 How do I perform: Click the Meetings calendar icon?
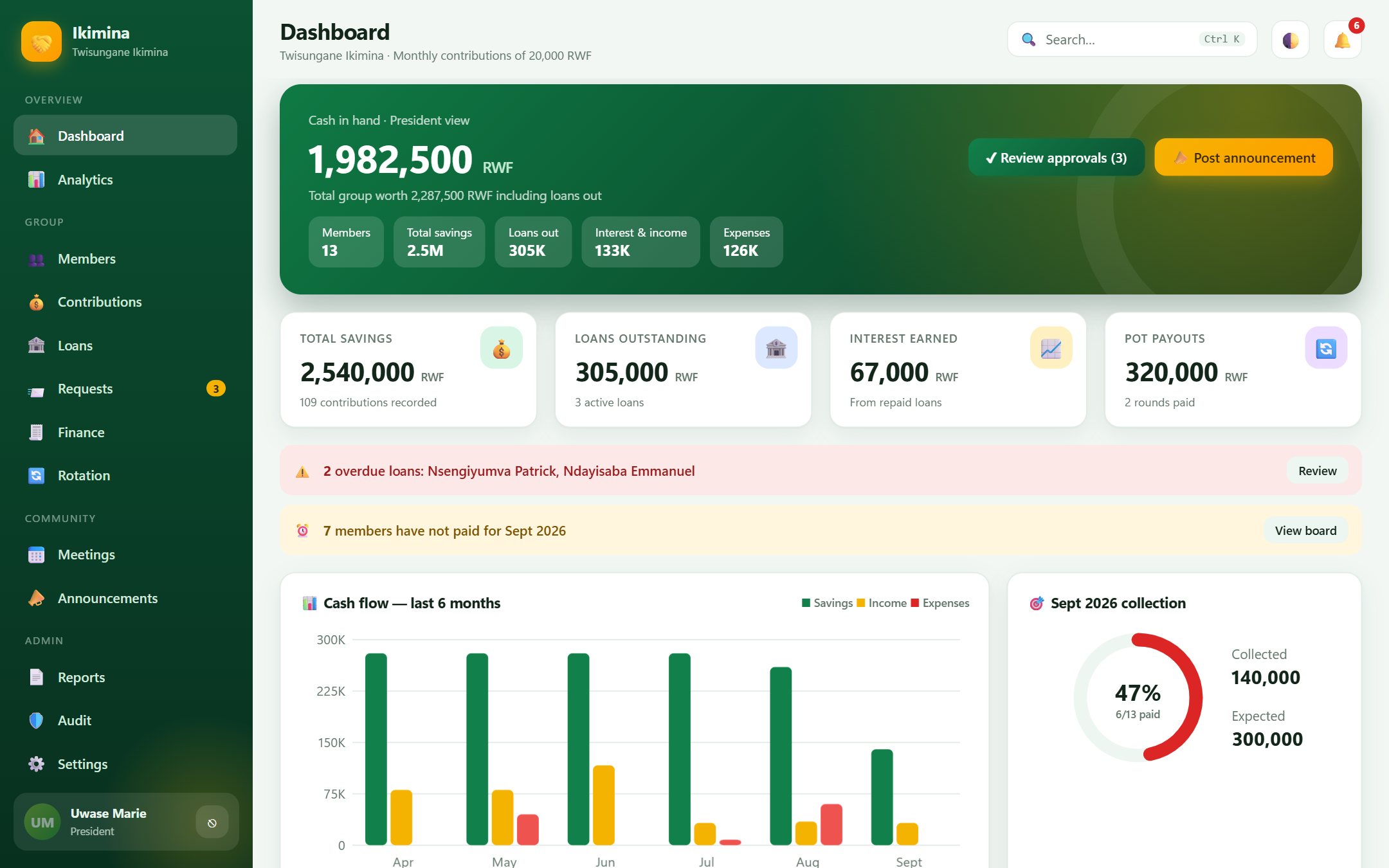tap(37, 555)
